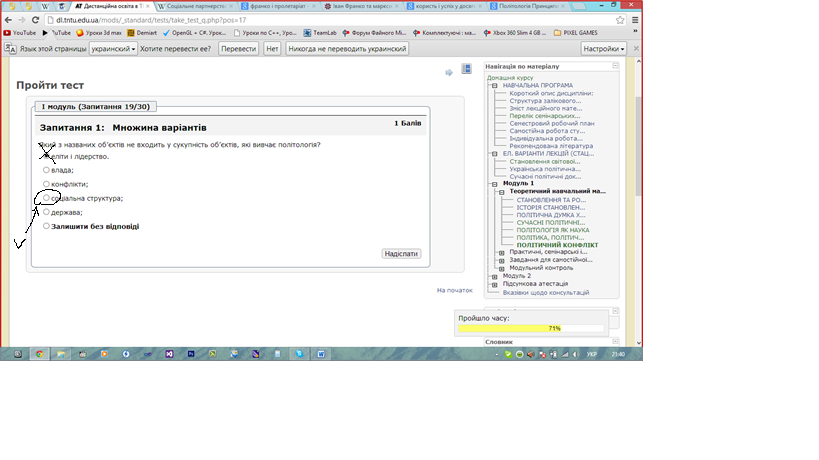Open the Уроки 3d max bookmark
Viewport: 819px width, 460px height.
99,32
